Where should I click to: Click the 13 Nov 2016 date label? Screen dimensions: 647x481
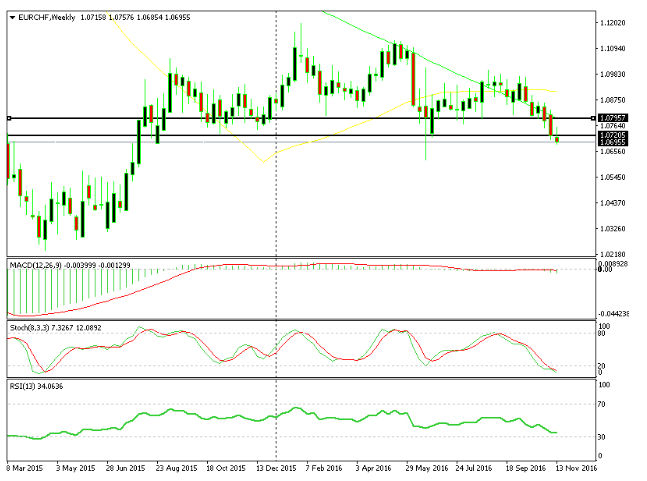click(576, 468)
